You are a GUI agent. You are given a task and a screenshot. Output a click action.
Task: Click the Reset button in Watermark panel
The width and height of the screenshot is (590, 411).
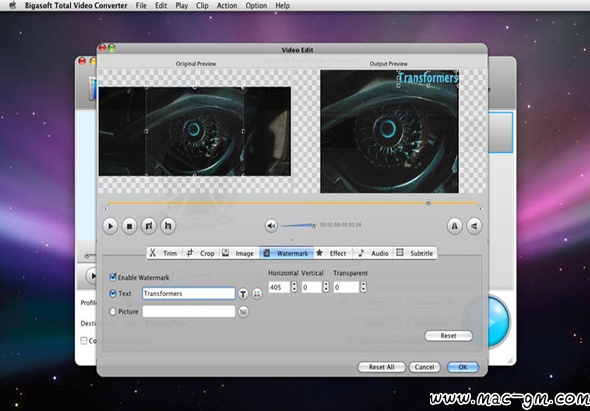448,336
